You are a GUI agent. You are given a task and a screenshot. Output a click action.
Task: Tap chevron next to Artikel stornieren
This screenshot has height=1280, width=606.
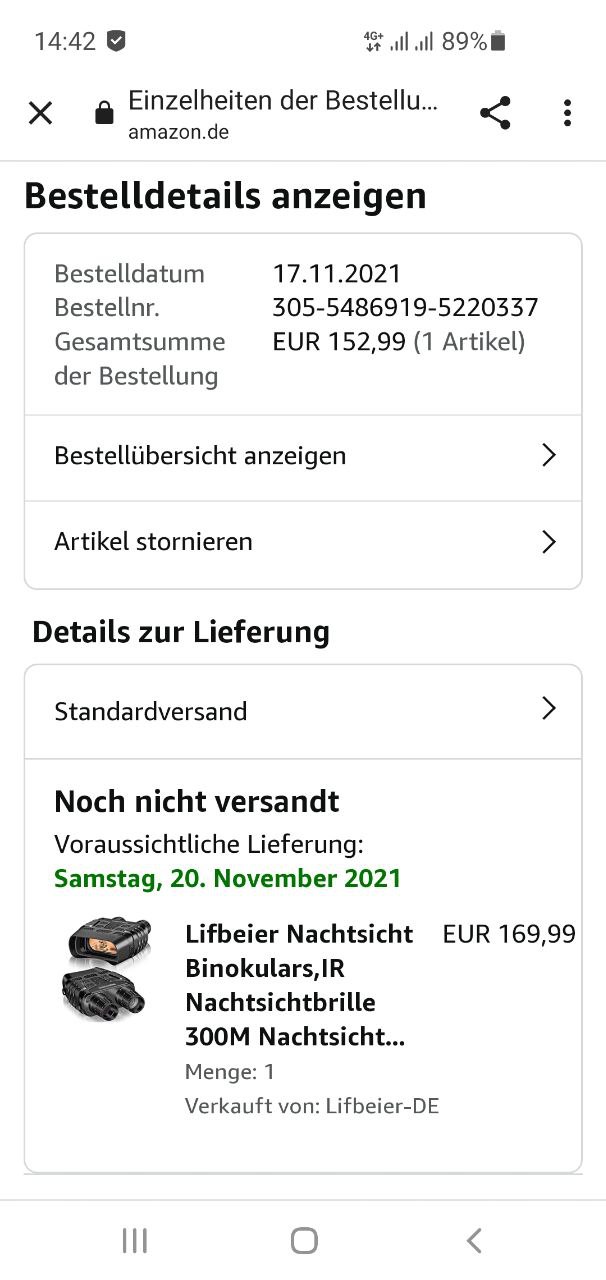548,542
